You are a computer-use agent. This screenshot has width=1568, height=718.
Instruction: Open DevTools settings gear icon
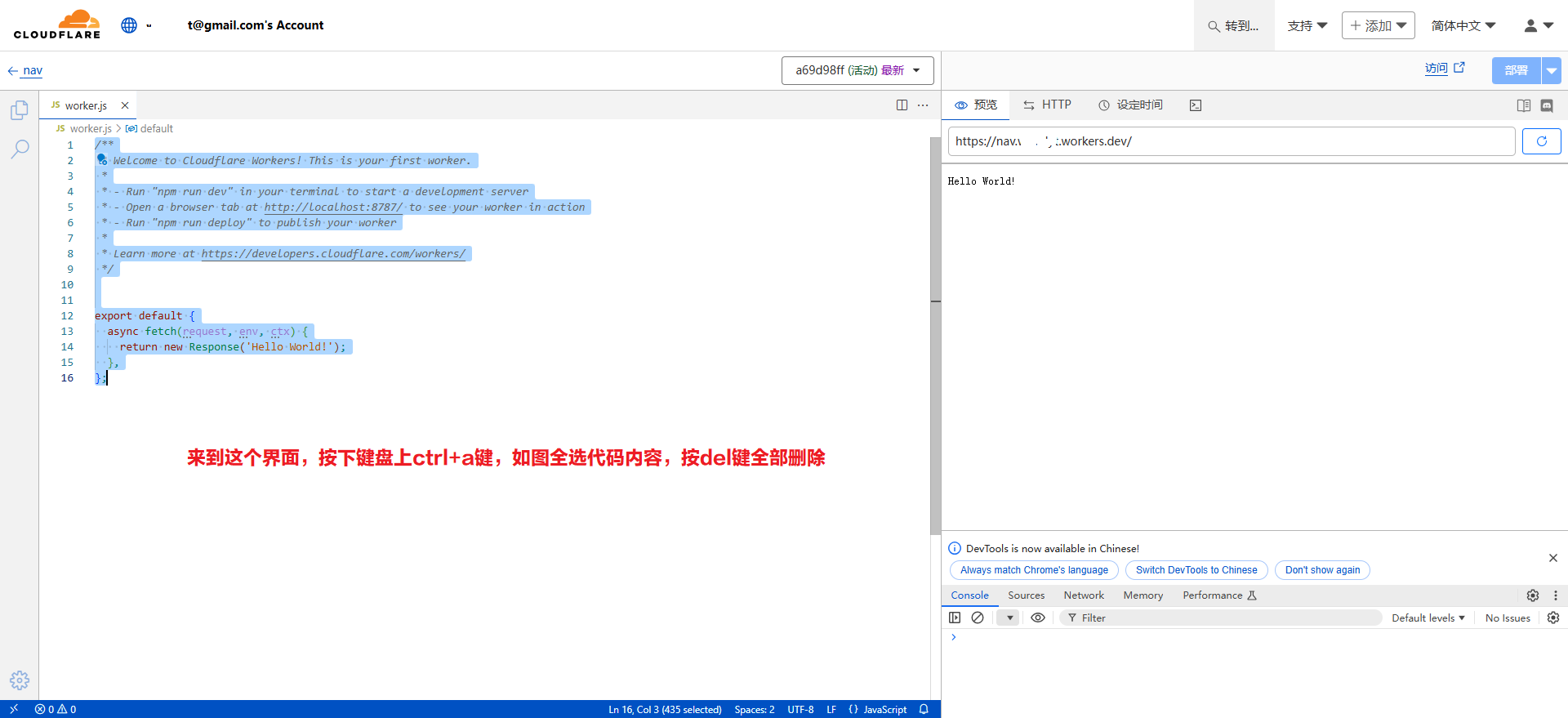(x=1532, y=595)
